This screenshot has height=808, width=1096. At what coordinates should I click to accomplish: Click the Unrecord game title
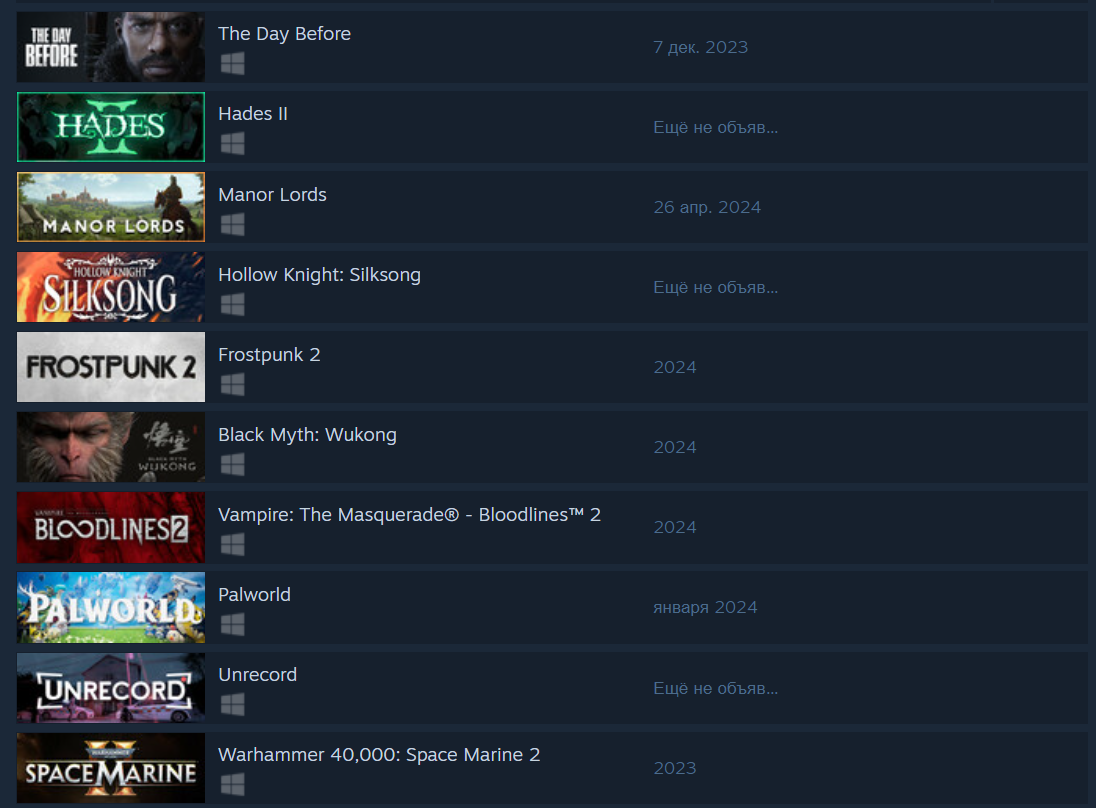[x=257, y=675]
